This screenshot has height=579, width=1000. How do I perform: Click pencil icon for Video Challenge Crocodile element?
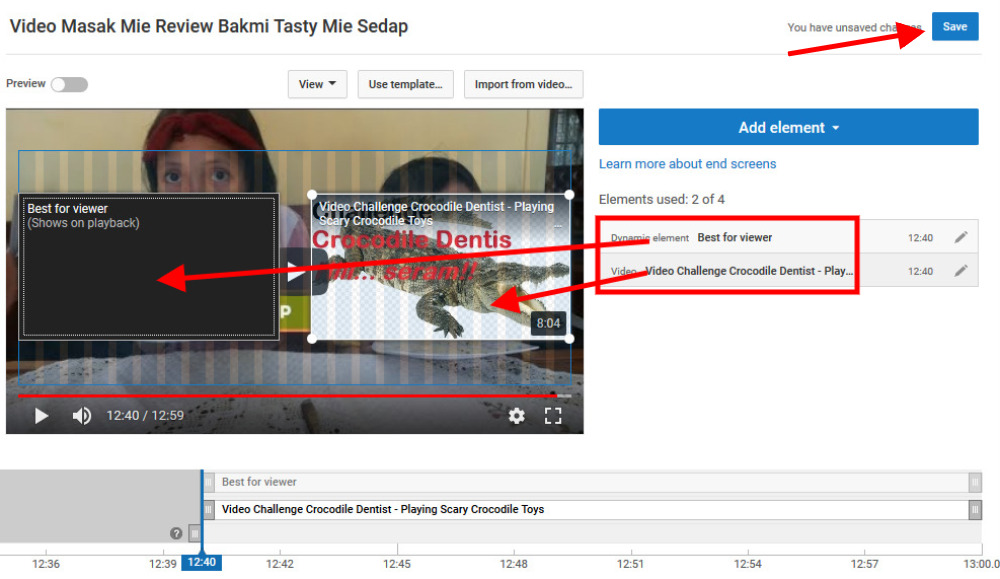(960, 271)
